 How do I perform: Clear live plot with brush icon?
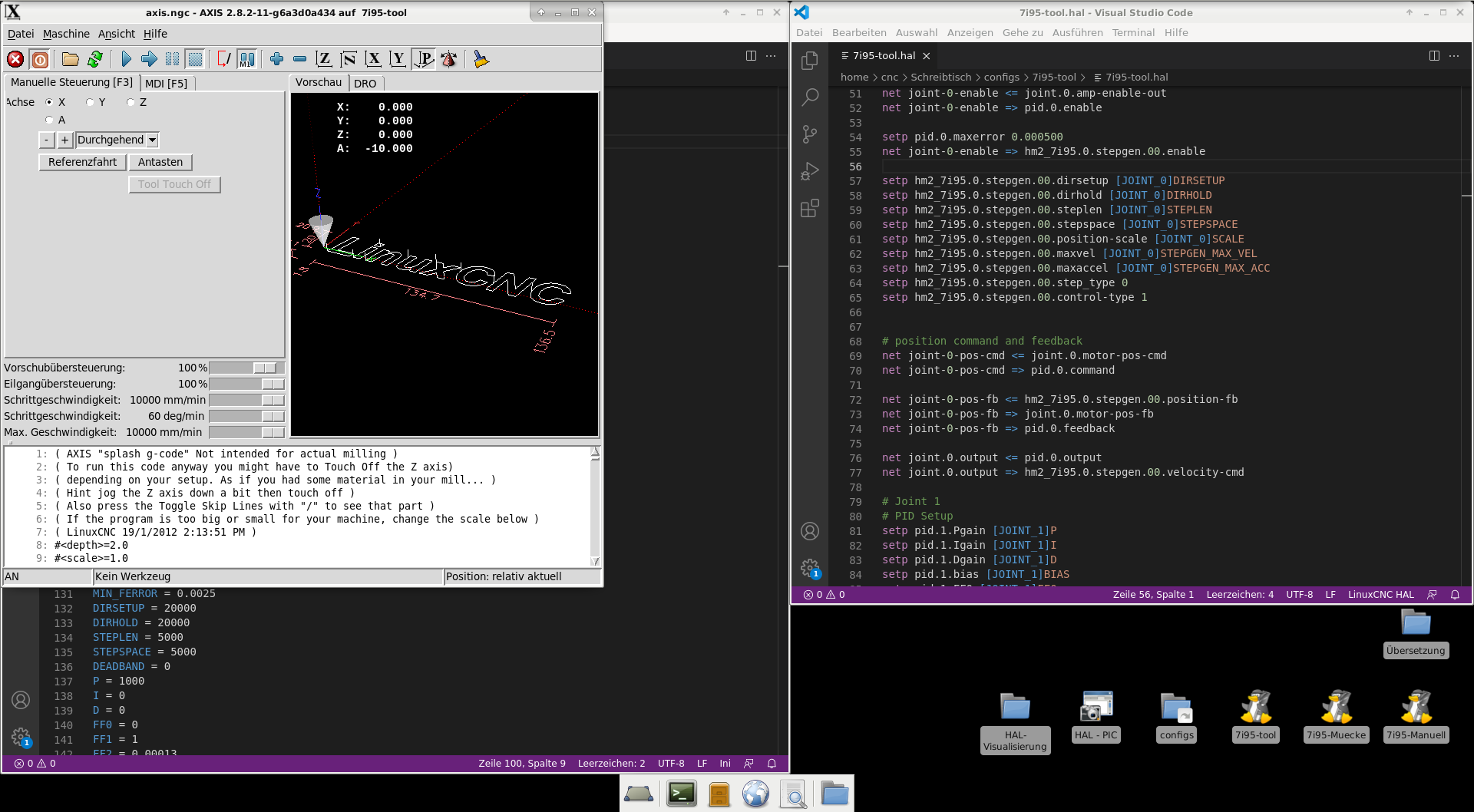click(481, 59)
